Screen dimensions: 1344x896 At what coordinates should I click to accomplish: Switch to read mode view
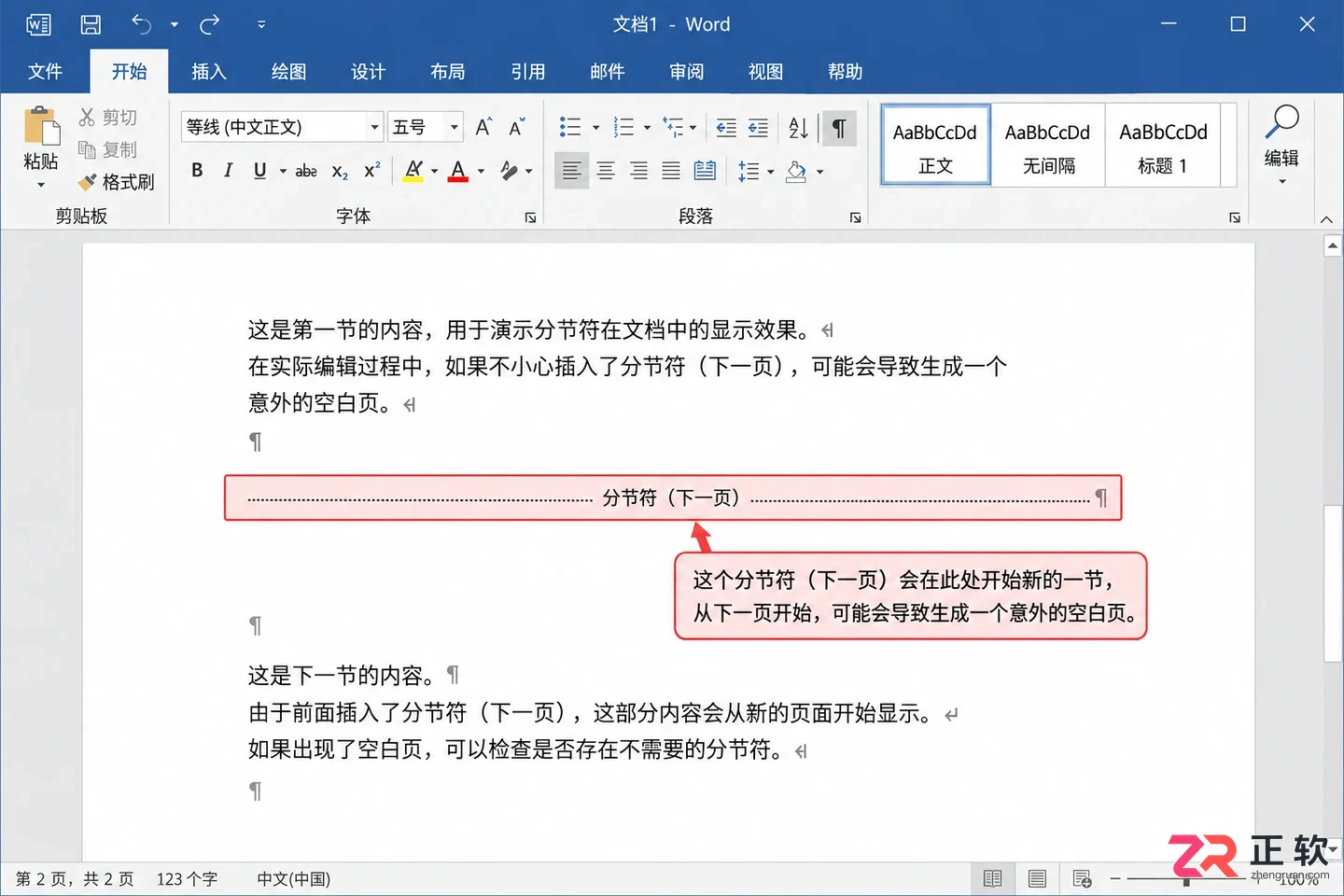pyautogui.click(x=992, y=878)
